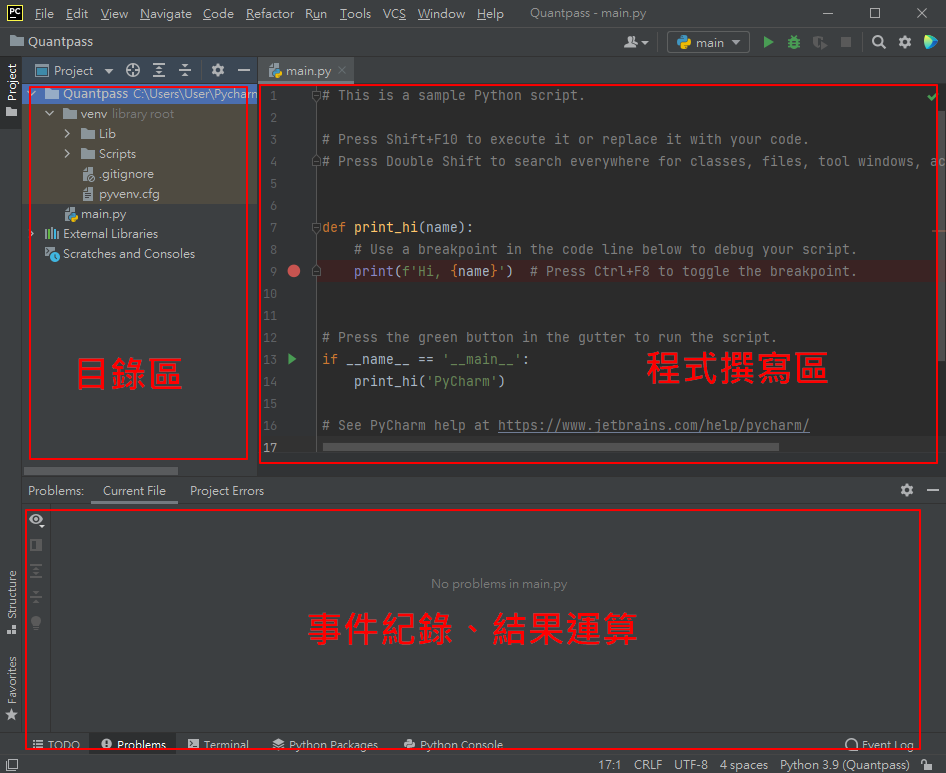Image resolution: width=946 pixels, height=773 pixels.
Task: Click collapse all icon in Problems sidebar
Action: coord(36,597)
